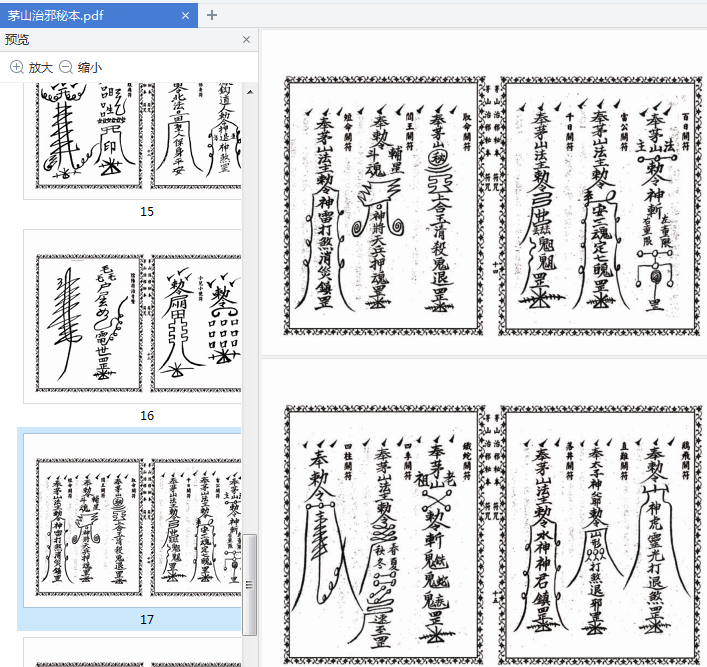Select the page 16 thumbnail
707x667 pixels.
pyautogui.click(x=133, y=317)
